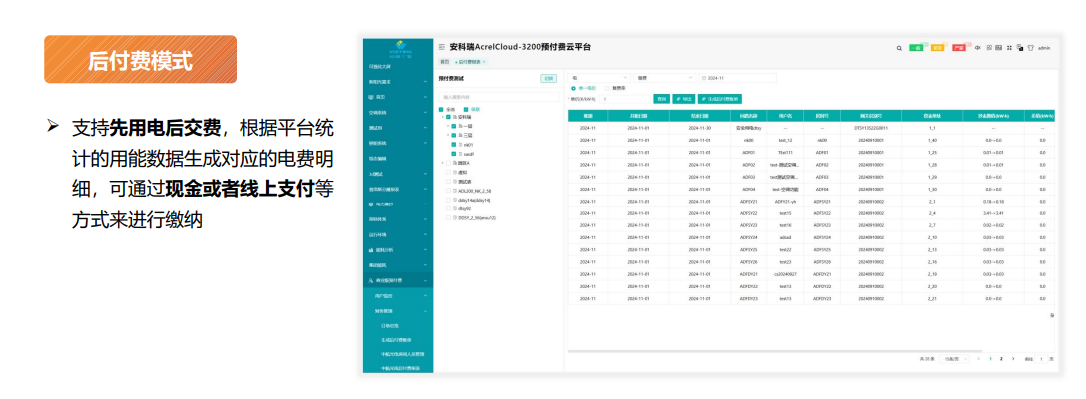This screenshot has height=399, width=1086.
Task: Click the 导出 export button
Action: pos(684,99)
